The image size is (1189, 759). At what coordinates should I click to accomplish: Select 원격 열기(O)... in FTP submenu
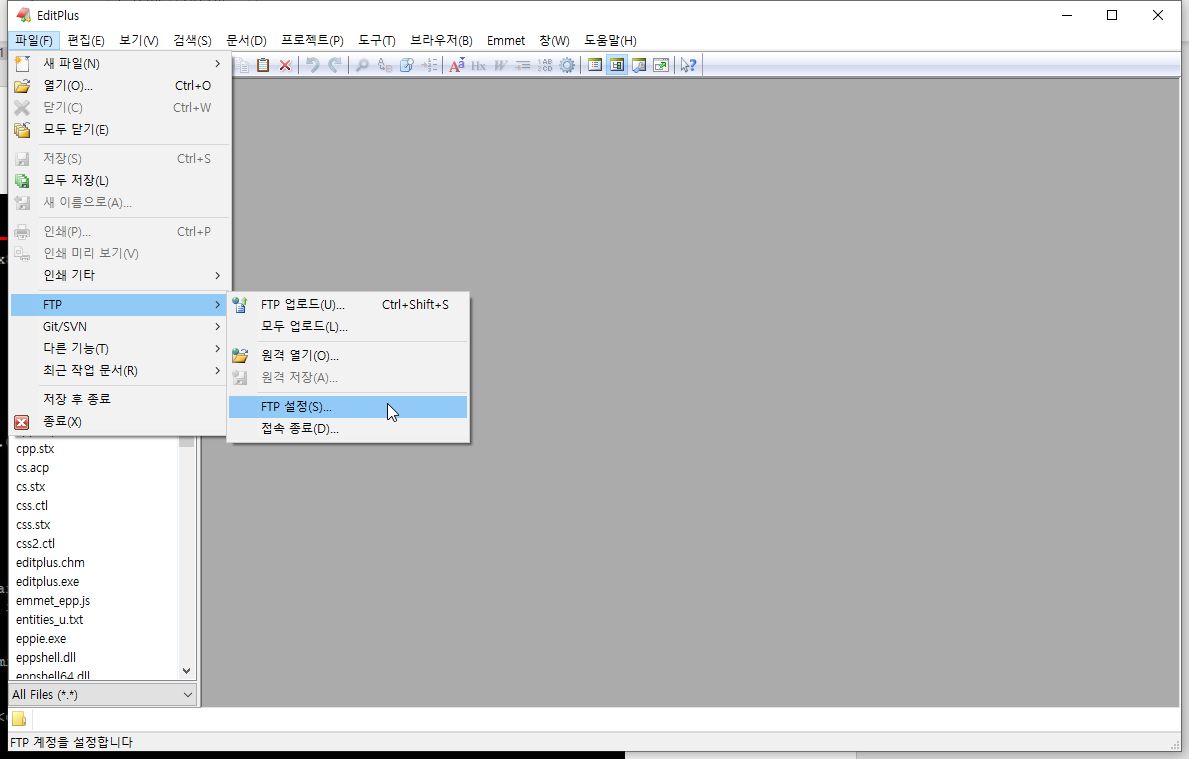coord(348,356)
